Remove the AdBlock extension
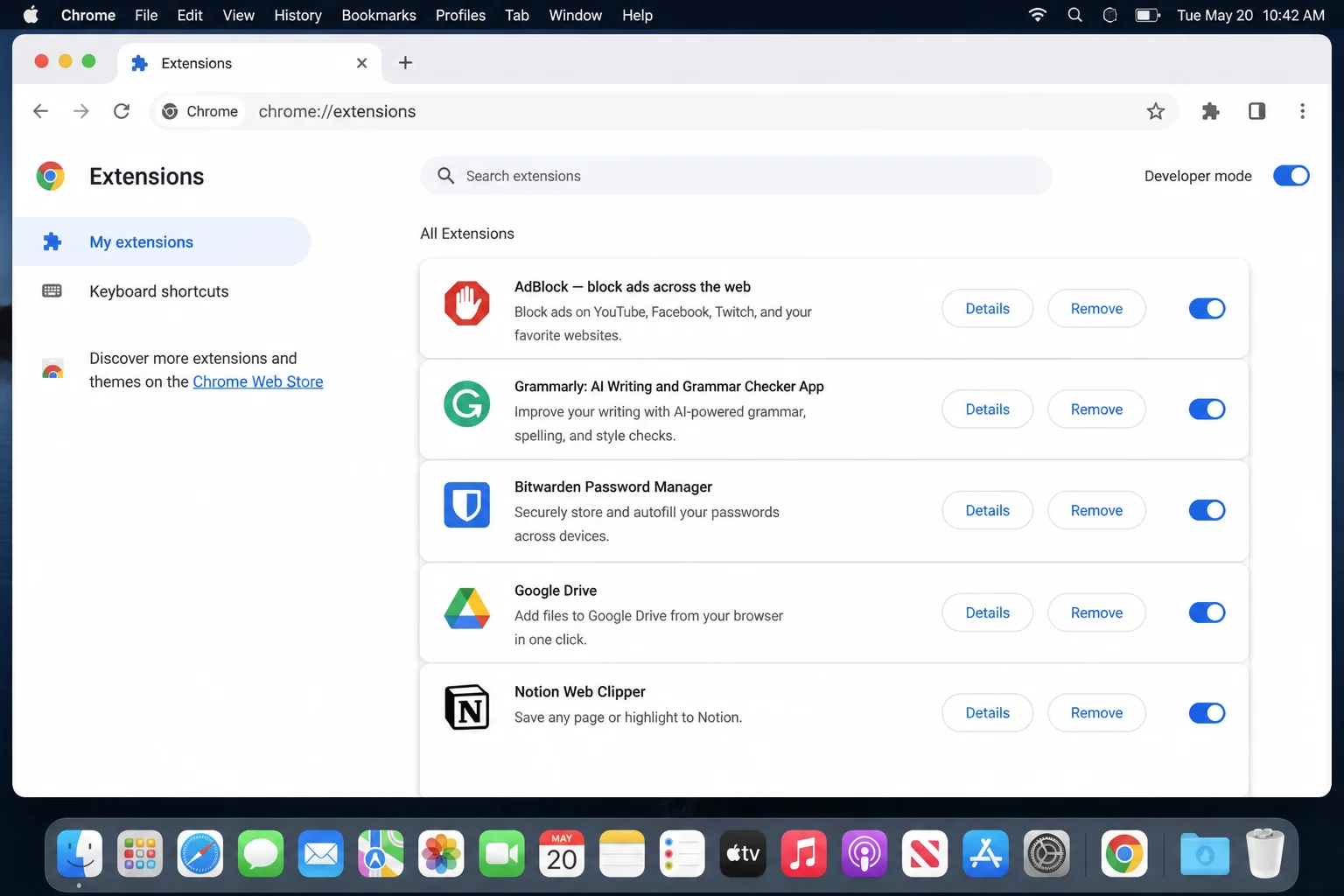The width and height of the screenshot is (1344, 896). click(x=1096, y=309)
